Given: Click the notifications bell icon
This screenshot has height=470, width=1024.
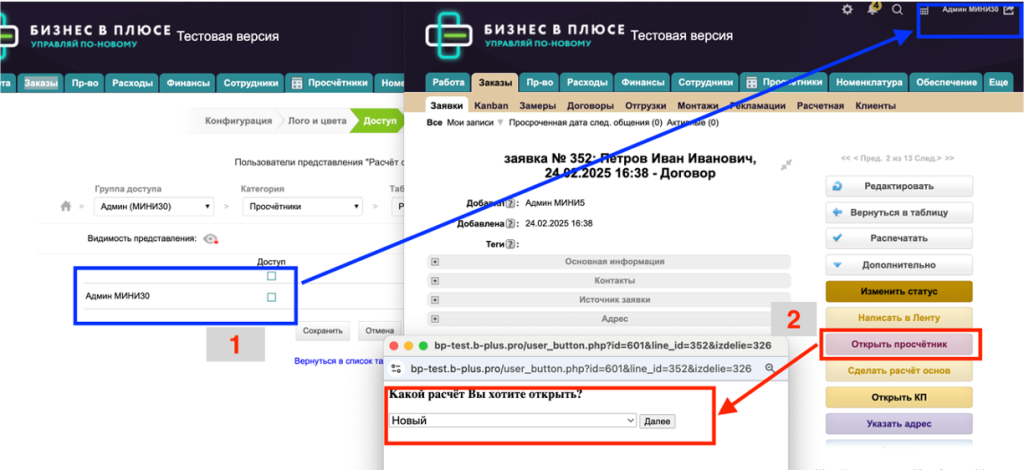Looking at the screenshot, I should click(x=872, y=9).
